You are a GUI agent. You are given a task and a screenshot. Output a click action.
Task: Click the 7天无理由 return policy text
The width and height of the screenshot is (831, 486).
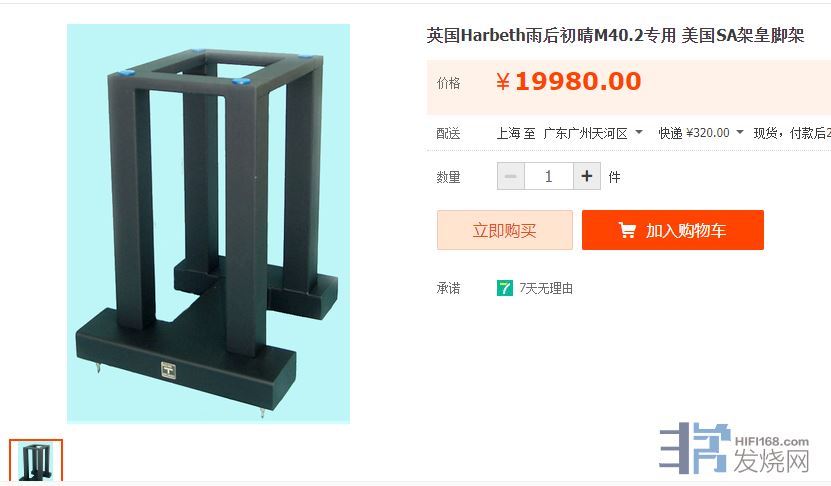tap(546, 288)
